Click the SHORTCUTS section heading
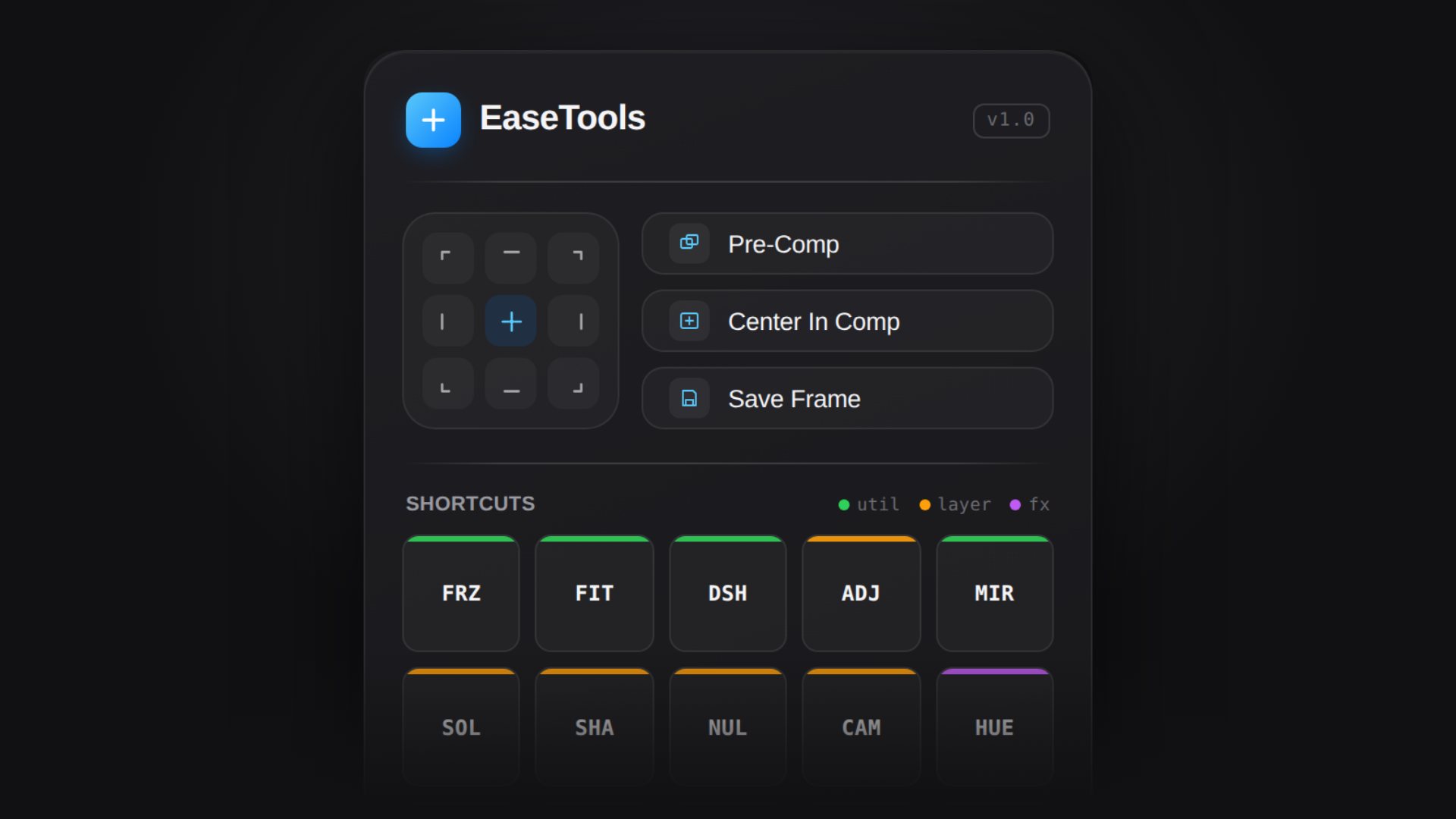This screenshot has height=819, width=1456. [x=470, y=504]
